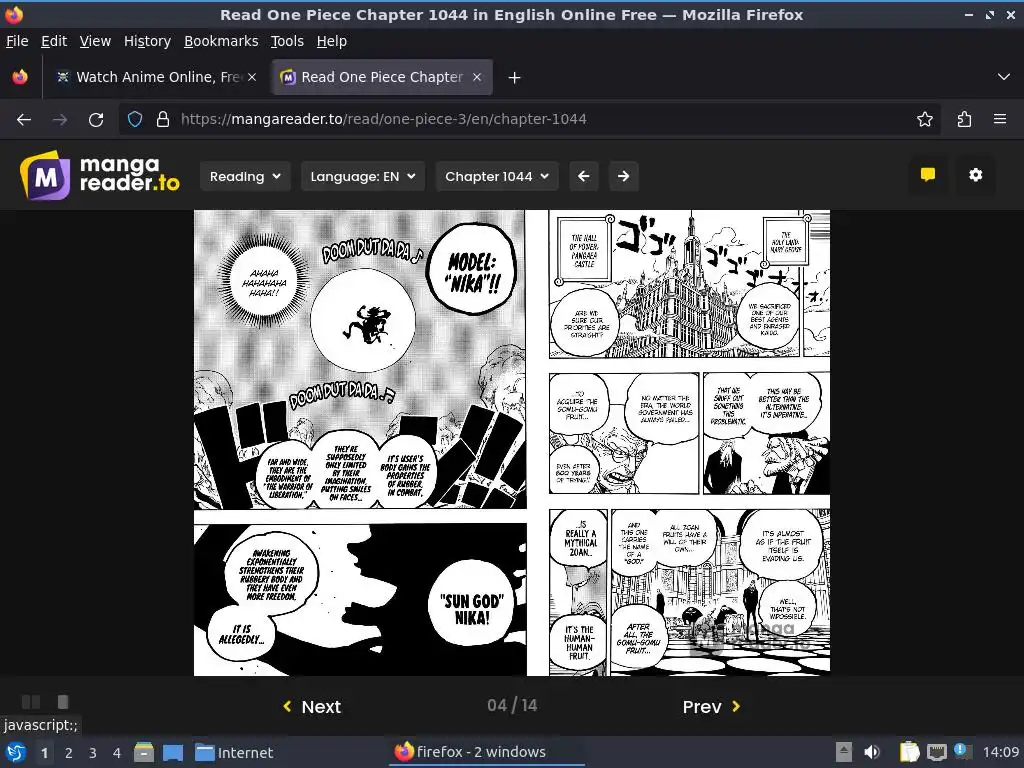Open tracking protection shield icon
This screenshot has height=768, width=1024.
pos(135,119)
